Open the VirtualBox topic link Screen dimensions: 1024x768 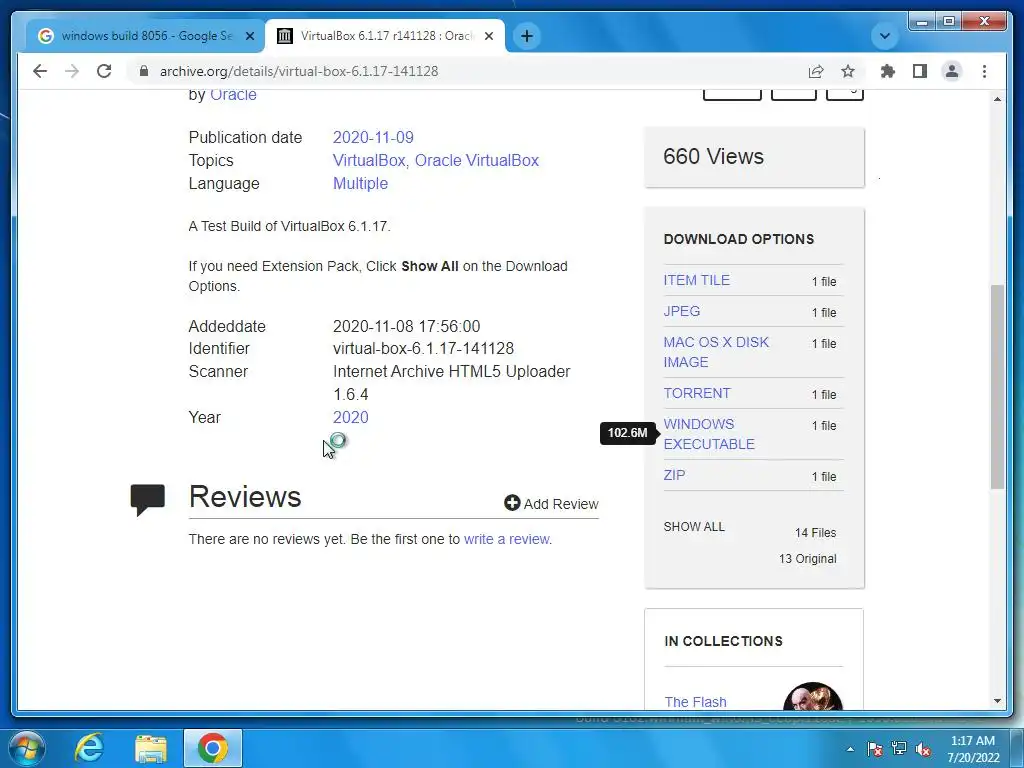(370, 161)
